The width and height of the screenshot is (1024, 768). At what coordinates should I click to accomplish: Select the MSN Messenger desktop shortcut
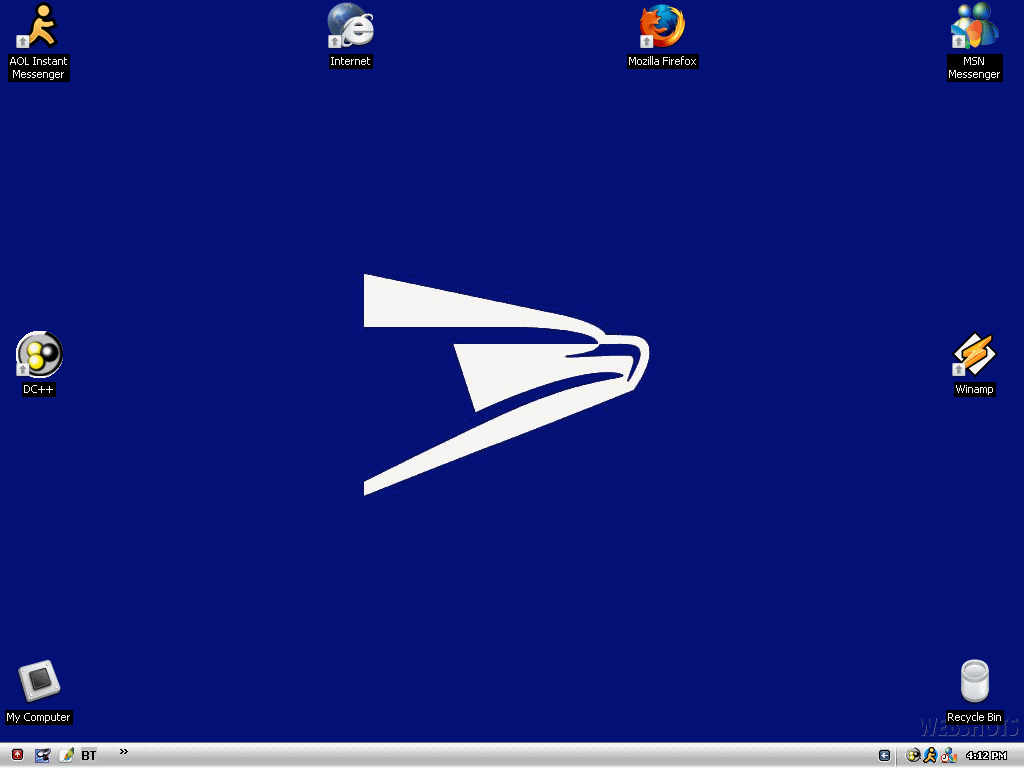click(974, 27)
